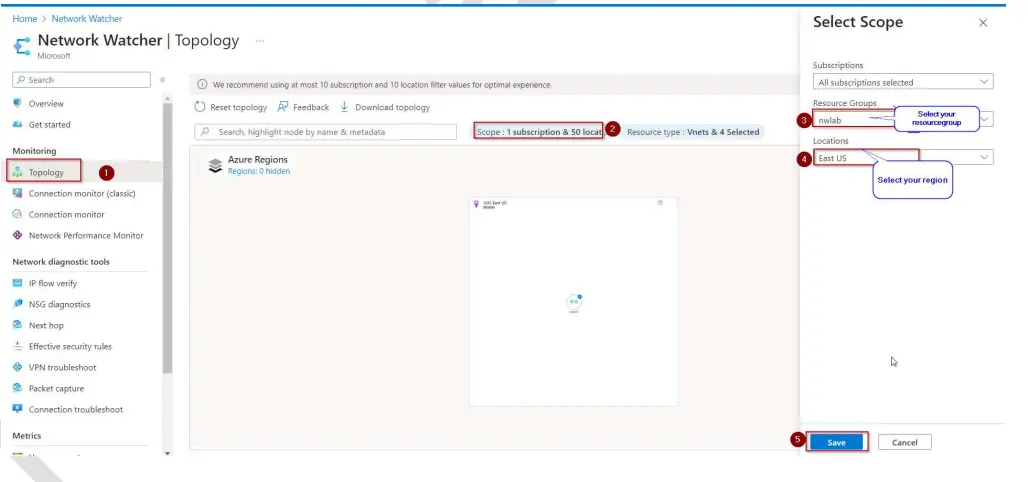1028x482 pixels.
Task: Click the Network Performance Monitor icon
Action: point(17,235)
